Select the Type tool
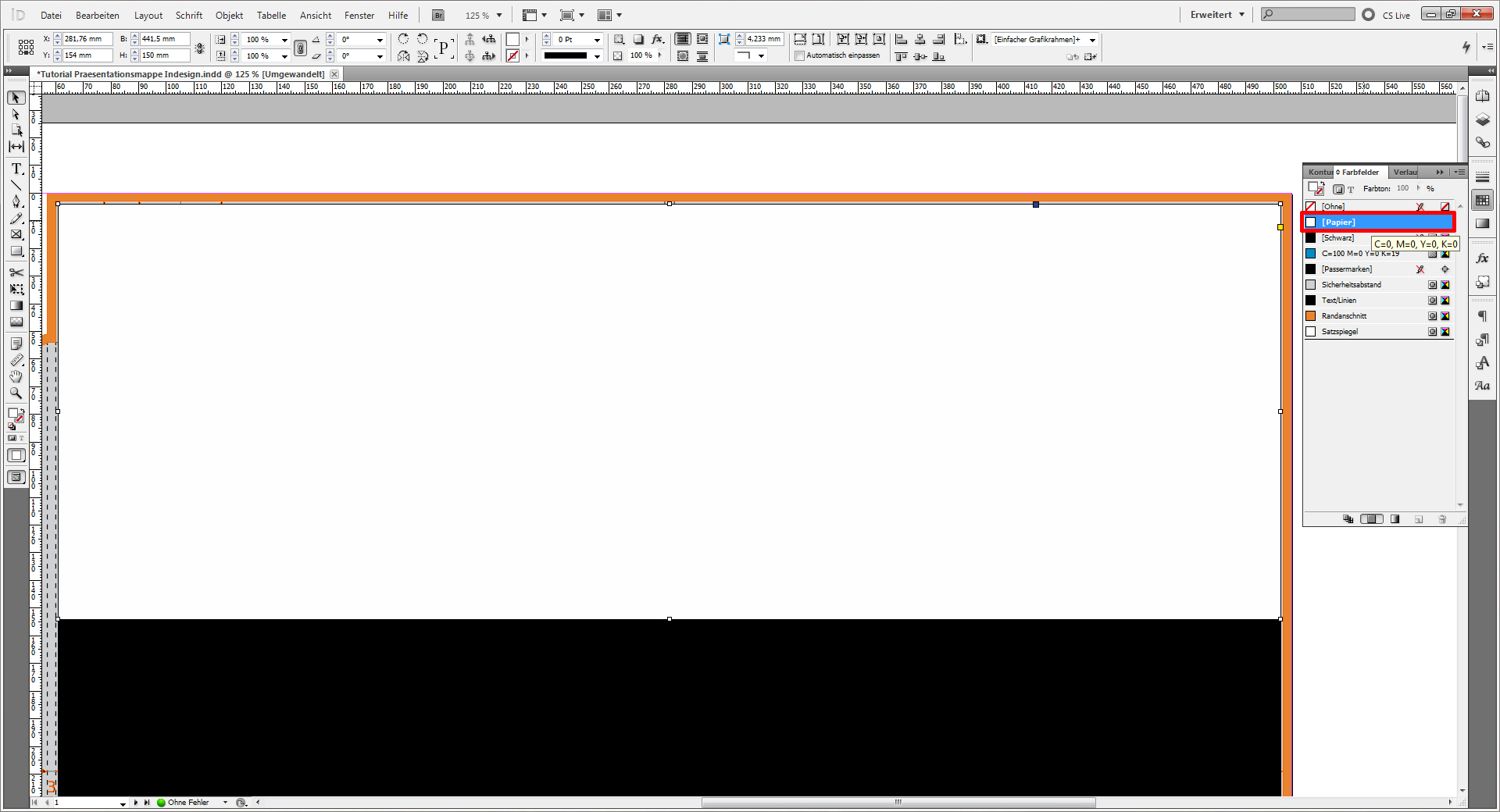This screenshot has width=1500, height=812. coord(16,169)
